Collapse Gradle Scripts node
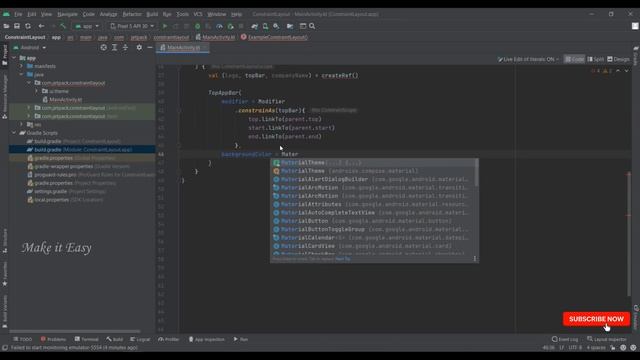 click(x=14, y=133)
